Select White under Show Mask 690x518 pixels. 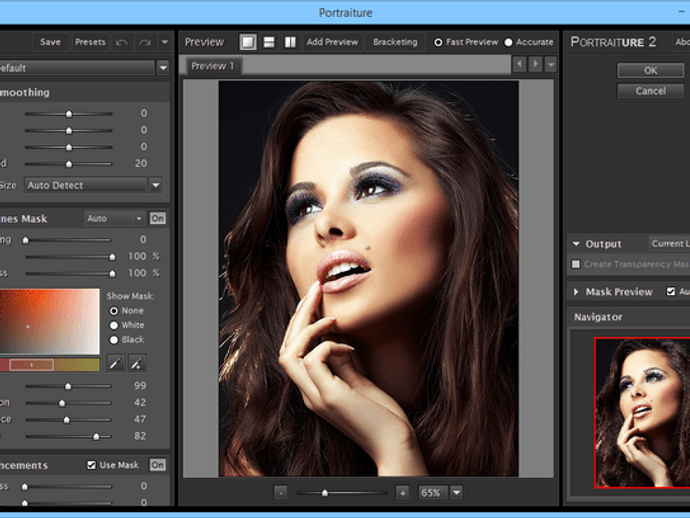pyautogui.click(x=113, y=325)
